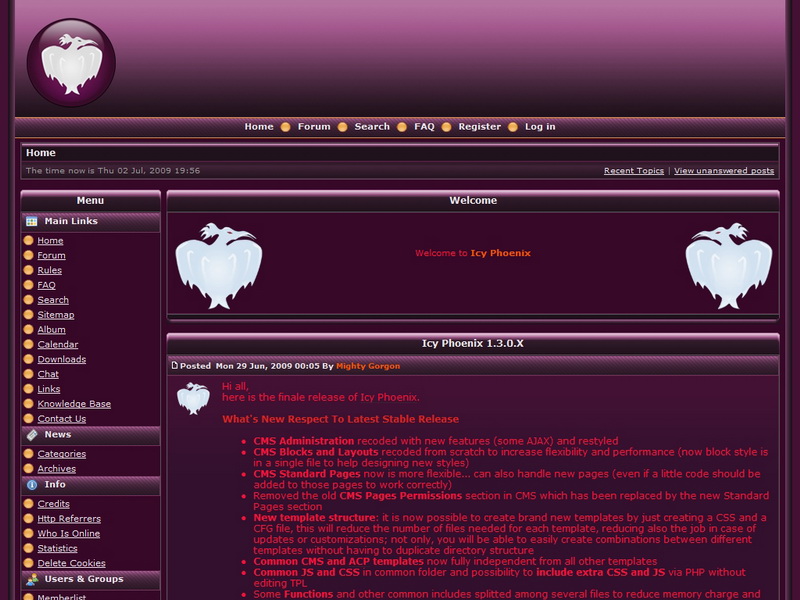Viewport: 800px width, 600px height.
Task: Click Log in in the top navigation
Action: [x=540, y=127]
